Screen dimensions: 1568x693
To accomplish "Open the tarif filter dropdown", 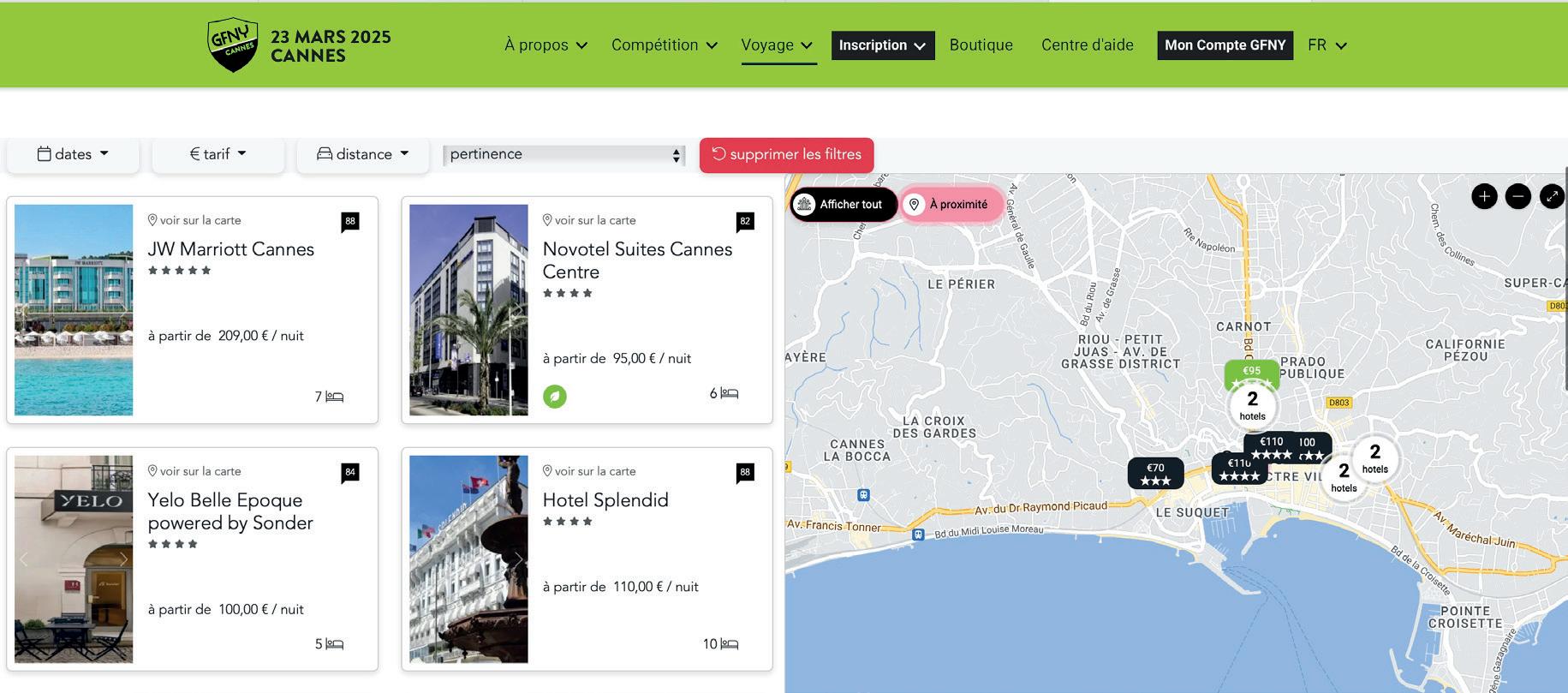I will coord(218,154).
